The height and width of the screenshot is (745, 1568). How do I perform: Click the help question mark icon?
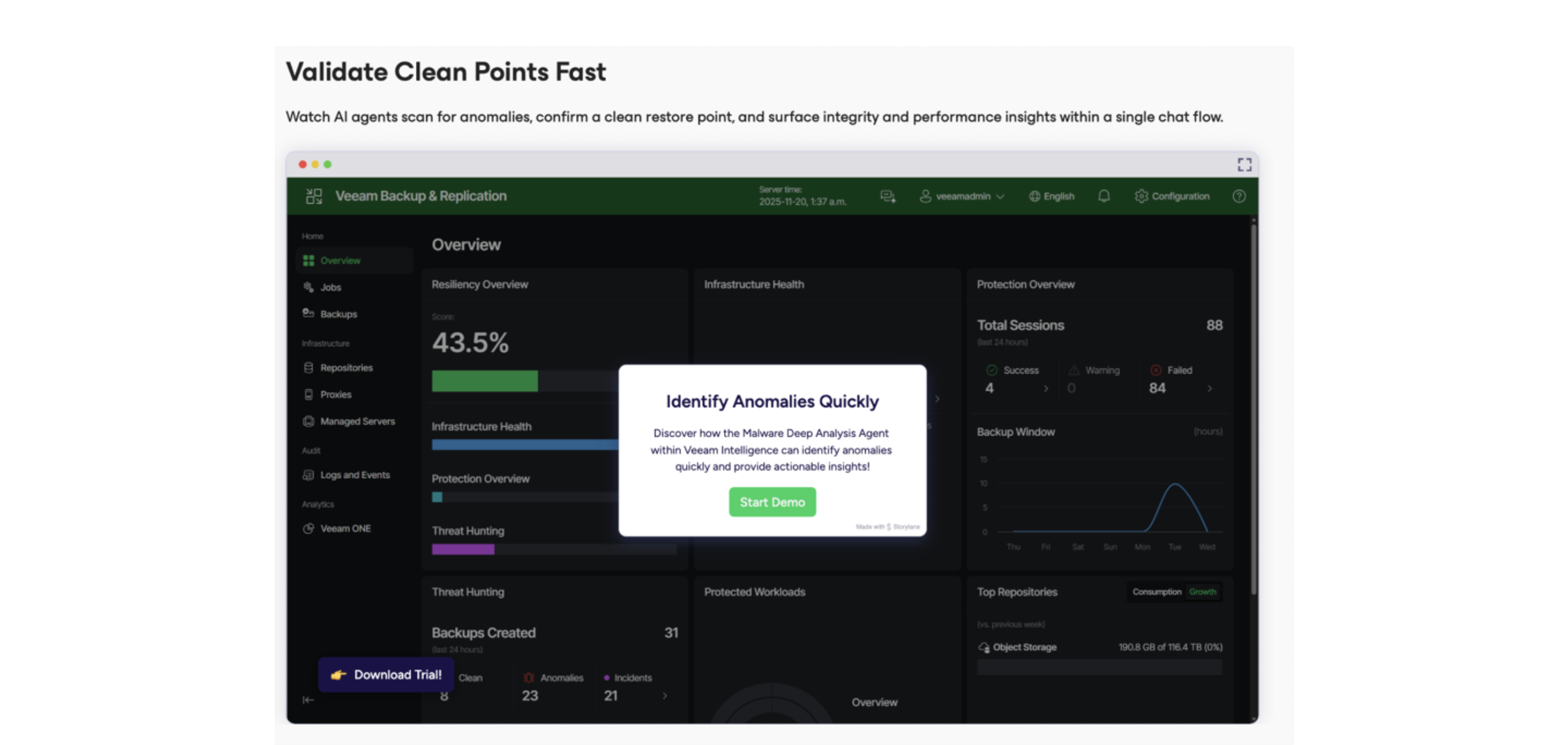tap(1239, 196)
